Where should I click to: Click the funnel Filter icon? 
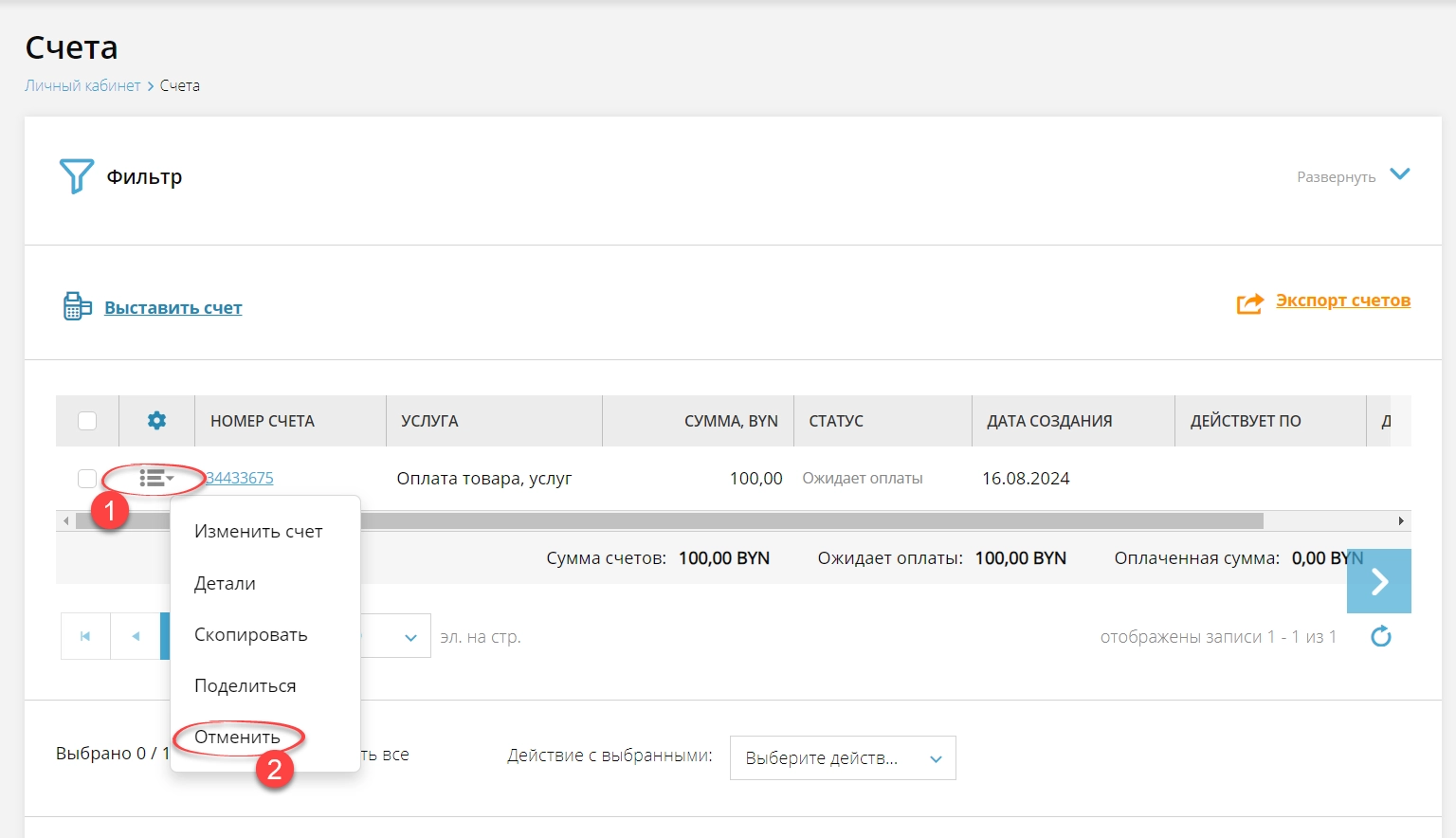click(x=77, y=176)
